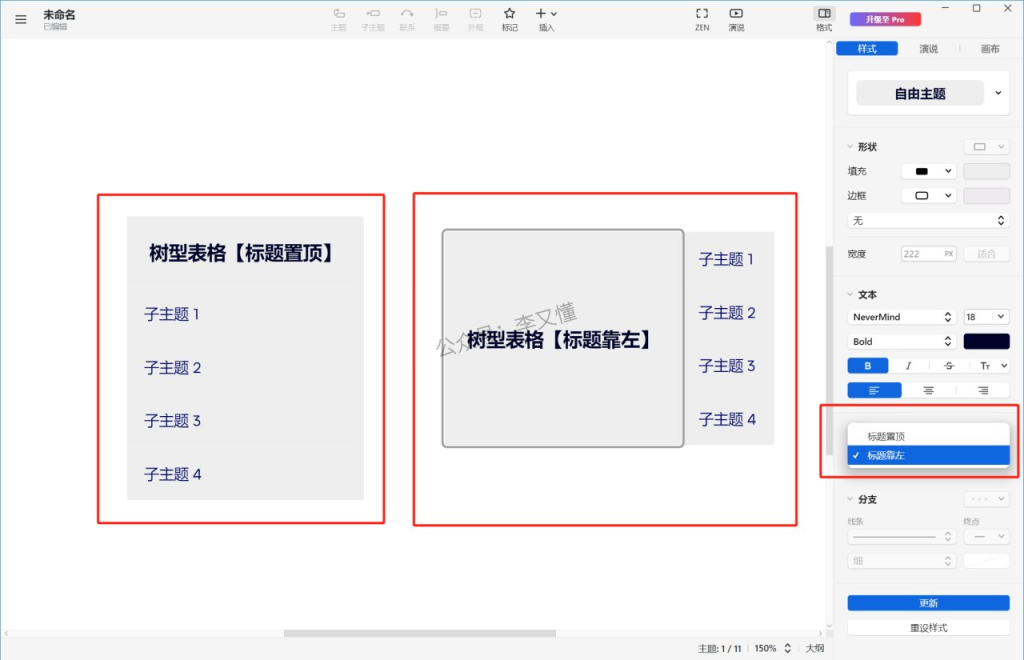Click the blue 更新 (update) button

[x=928, y=603]
